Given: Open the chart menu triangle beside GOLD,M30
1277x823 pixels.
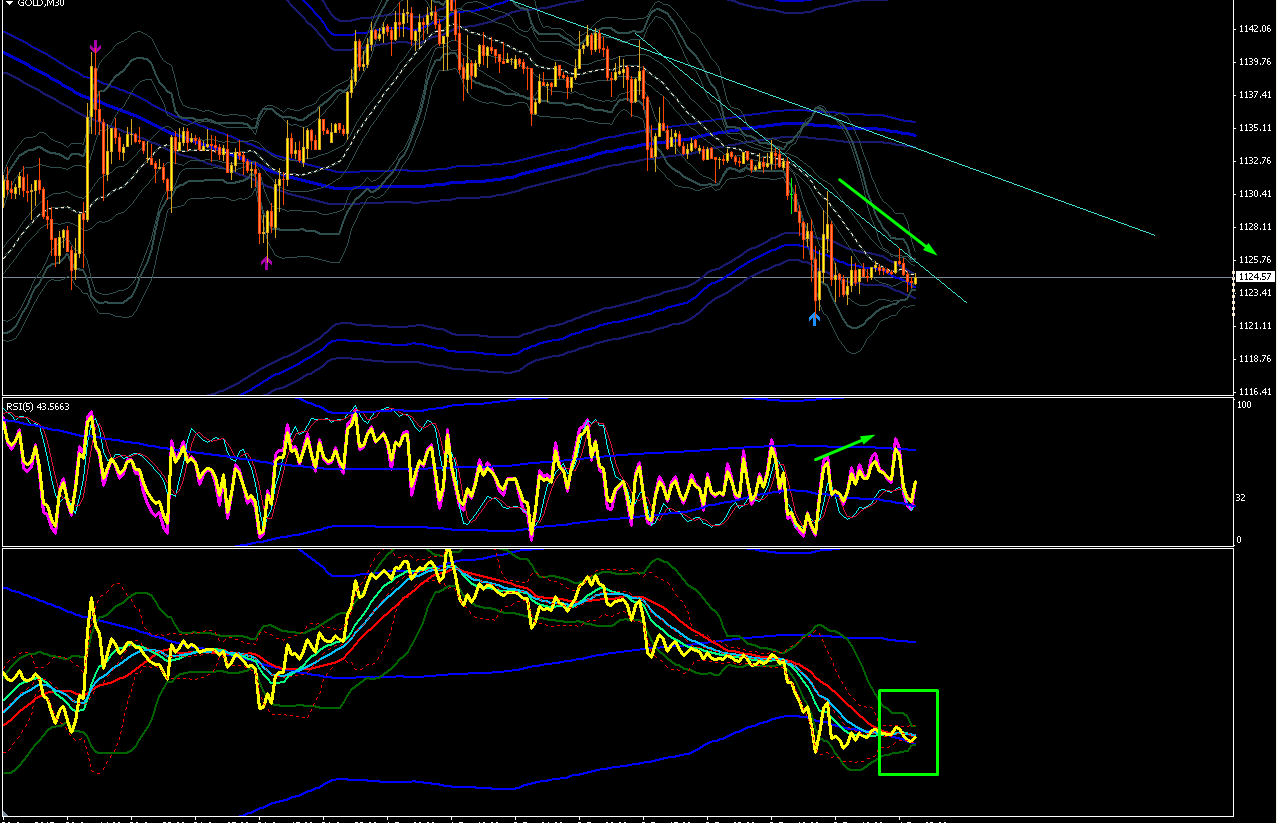Looking at the screenshot, I should tap(9, 3).
